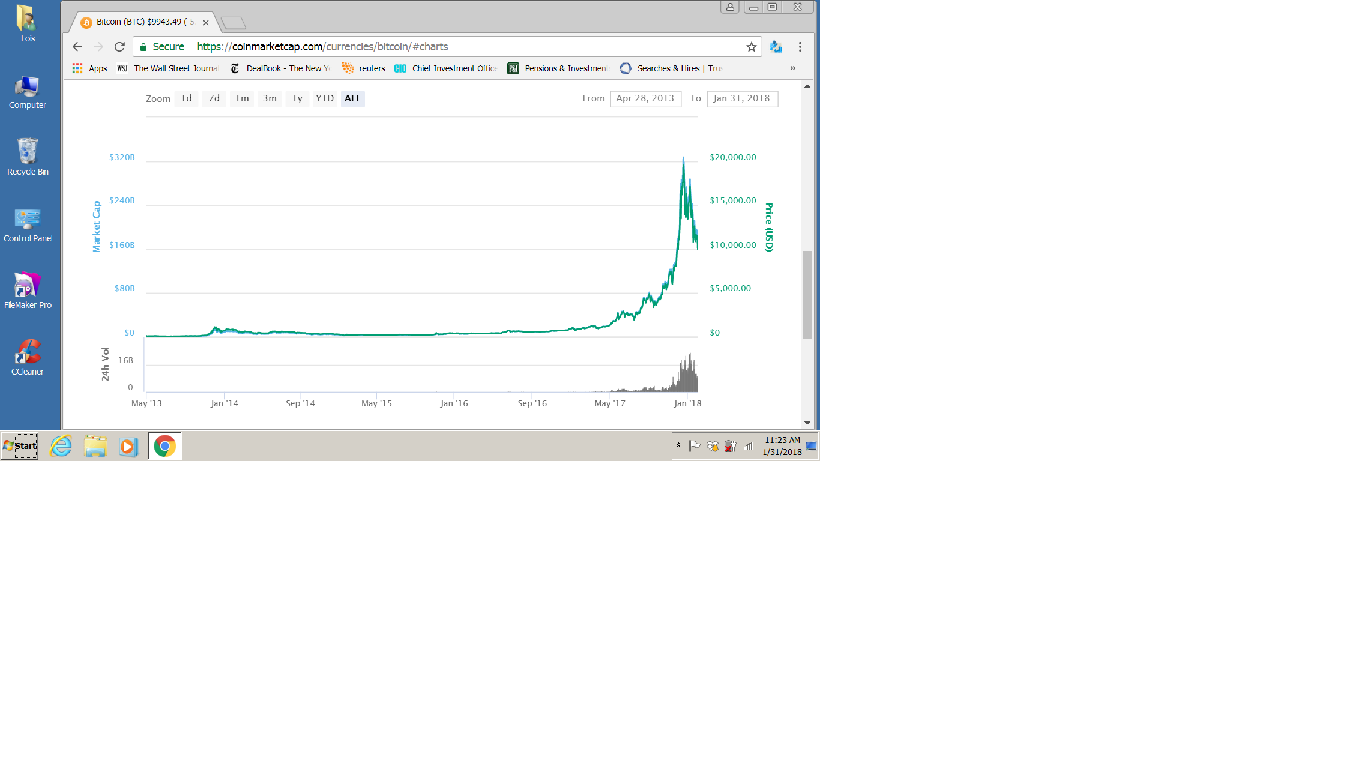Show hidden system tray icons

point(679,445)
